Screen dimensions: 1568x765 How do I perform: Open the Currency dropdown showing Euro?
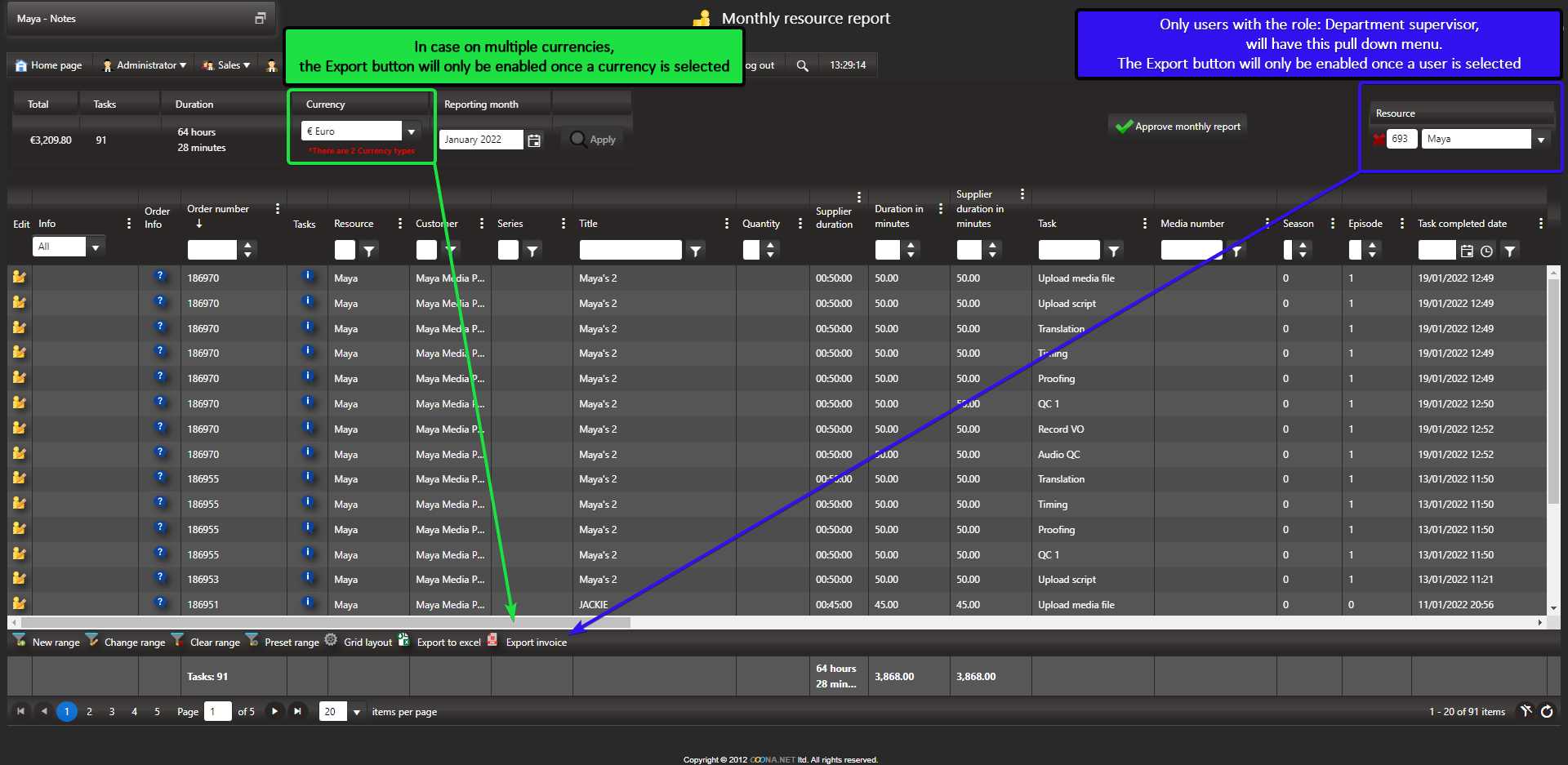click(x=412, y=131)
